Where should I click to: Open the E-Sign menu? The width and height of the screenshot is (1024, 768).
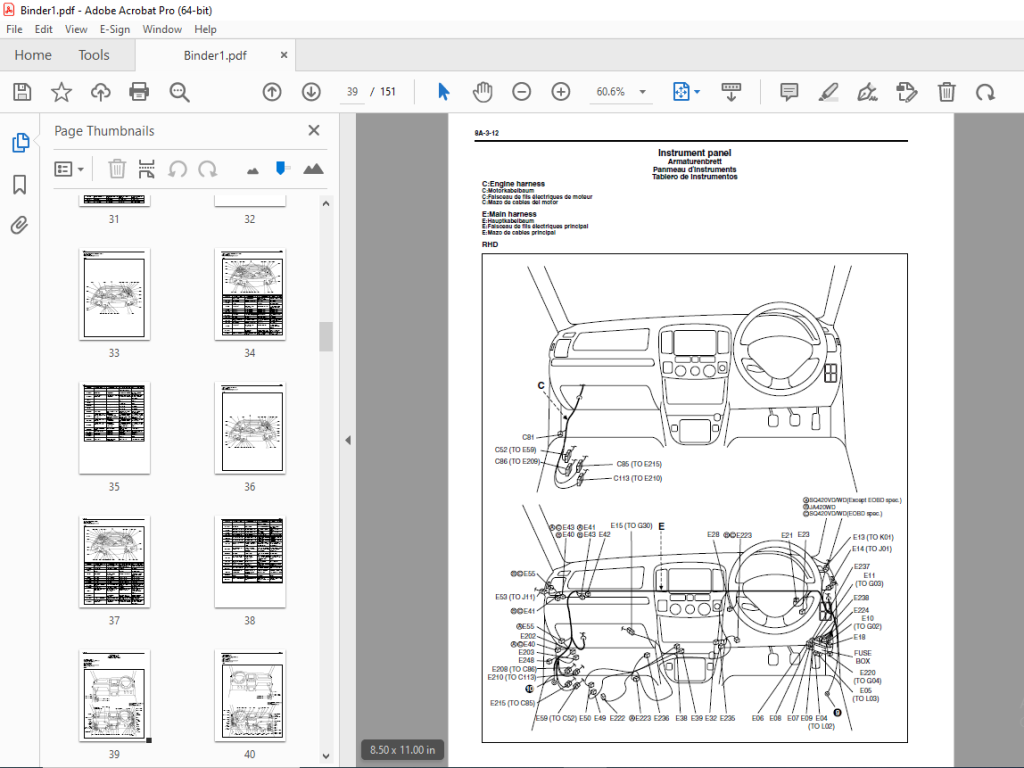tap(115, 29)
